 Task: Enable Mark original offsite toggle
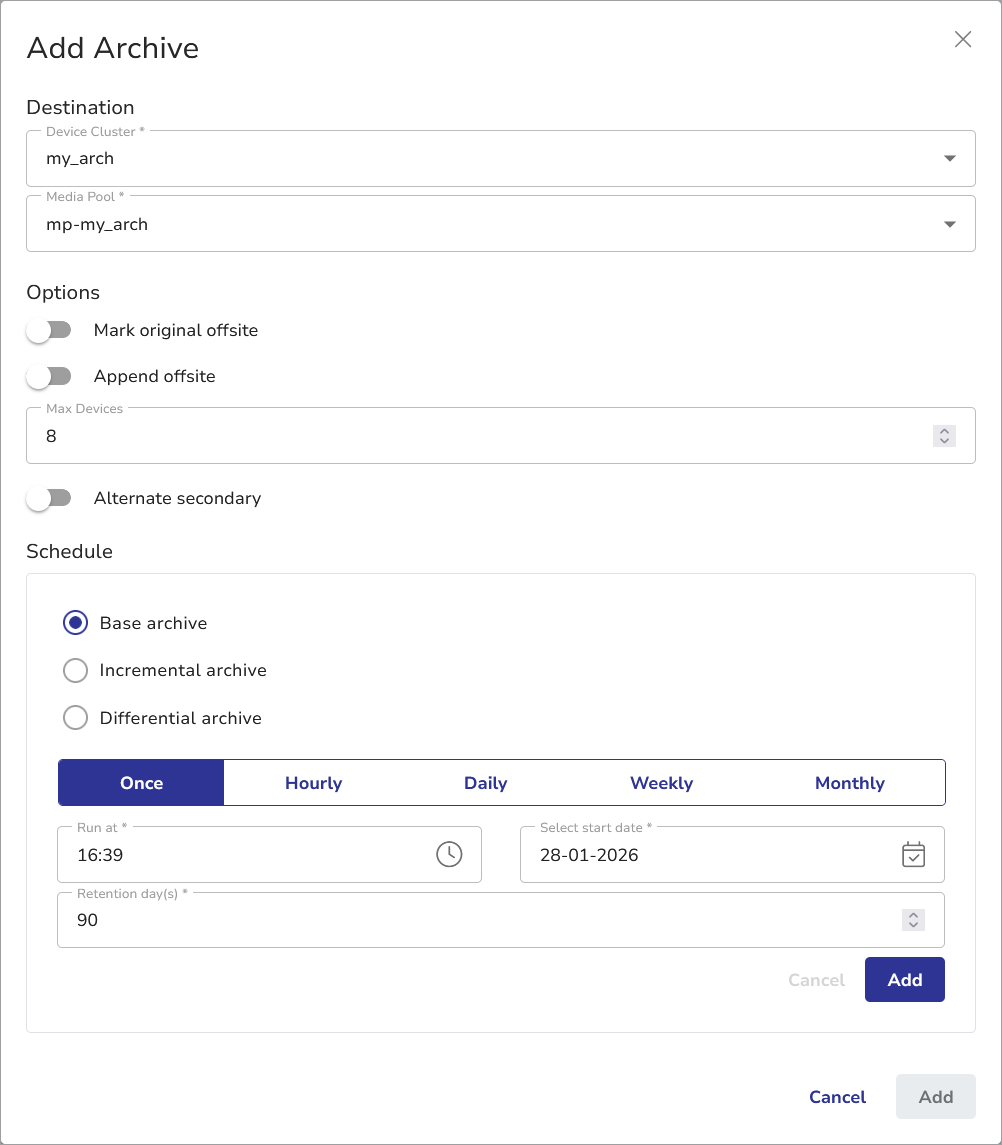click(49, 330)
